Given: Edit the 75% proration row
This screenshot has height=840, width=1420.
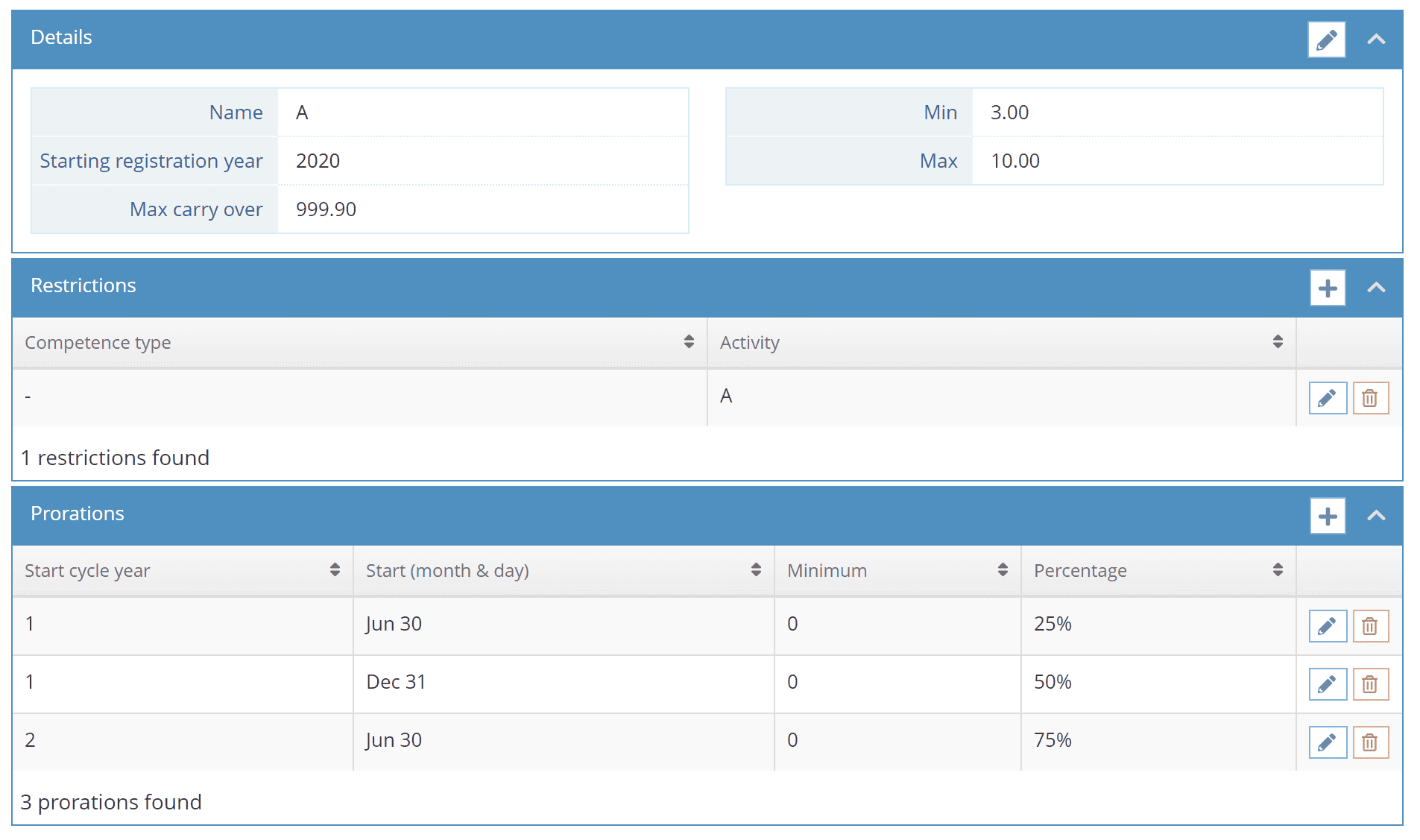Looking at the screenshot, I should tap(1328, 742).
